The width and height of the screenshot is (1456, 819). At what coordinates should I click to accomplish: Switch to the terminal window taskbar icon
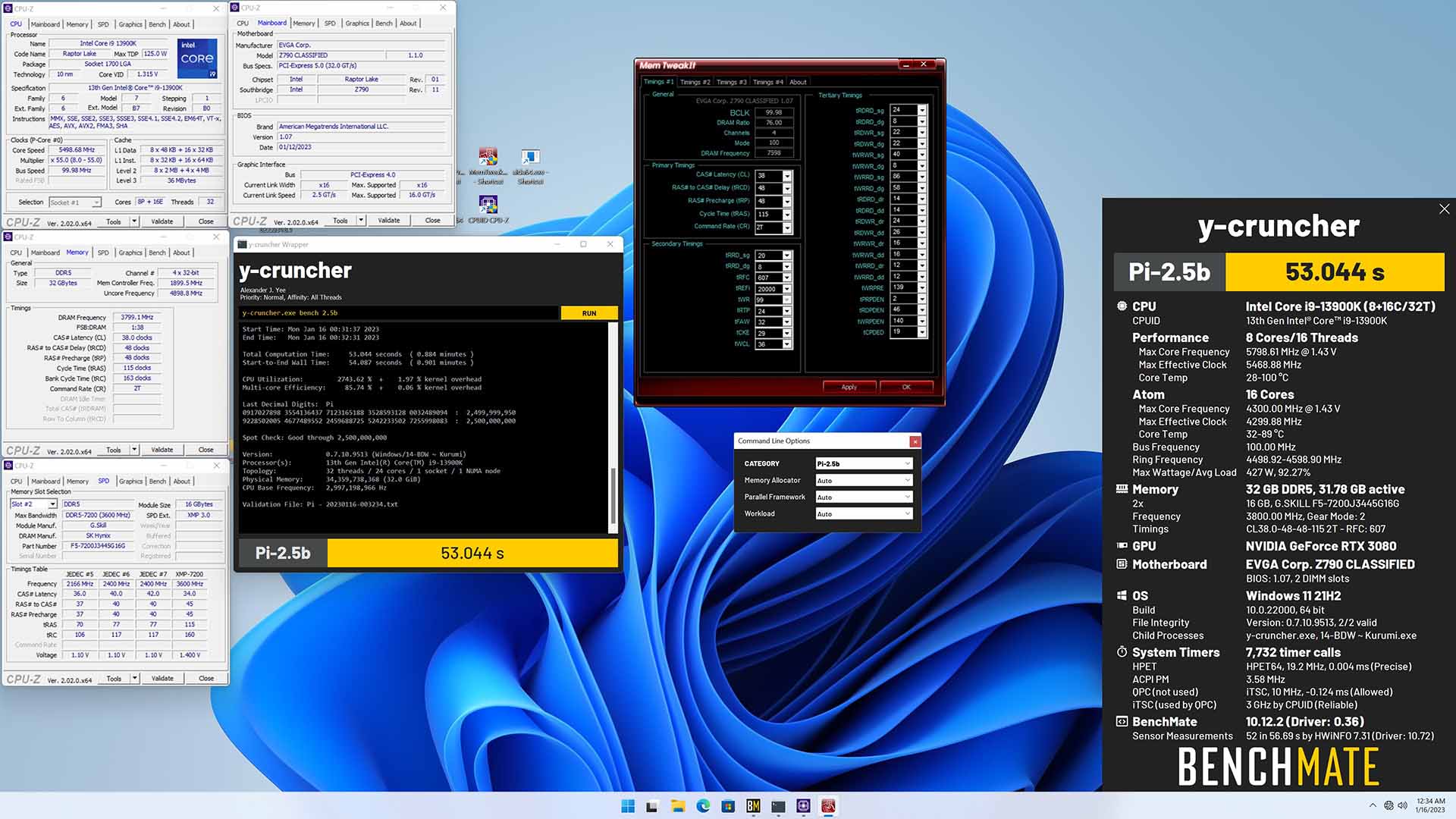pyautogui.click(x=779, y=806)
